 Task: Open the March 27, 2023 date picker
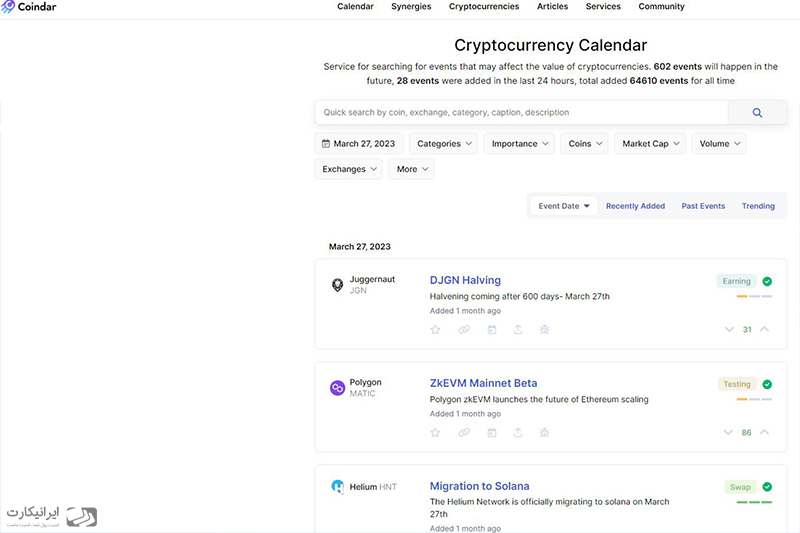click(359, 144)
